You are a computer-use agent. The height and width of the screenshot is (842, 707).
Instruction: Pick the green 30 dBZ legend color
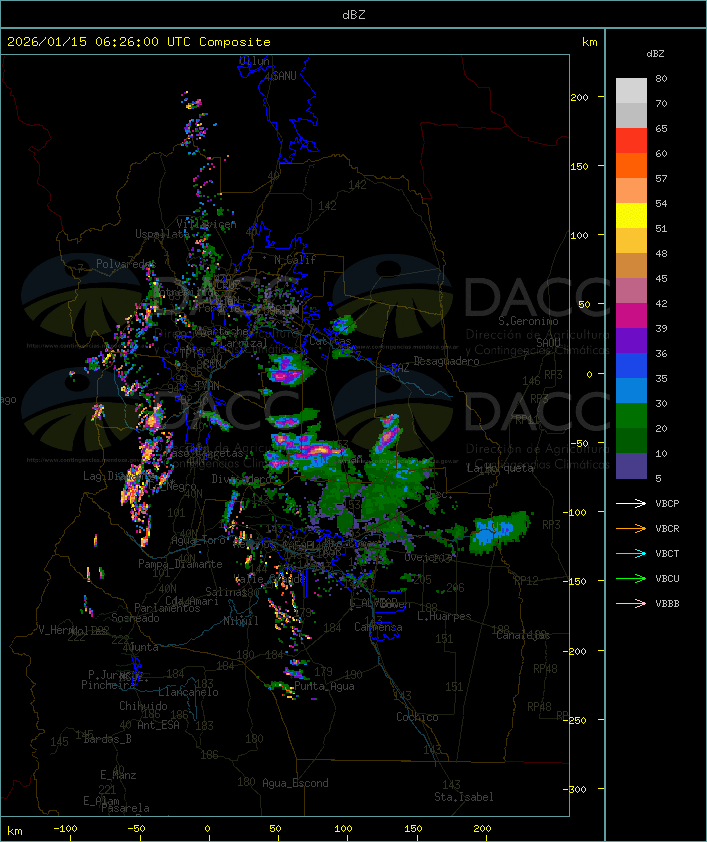click(631, 415)
